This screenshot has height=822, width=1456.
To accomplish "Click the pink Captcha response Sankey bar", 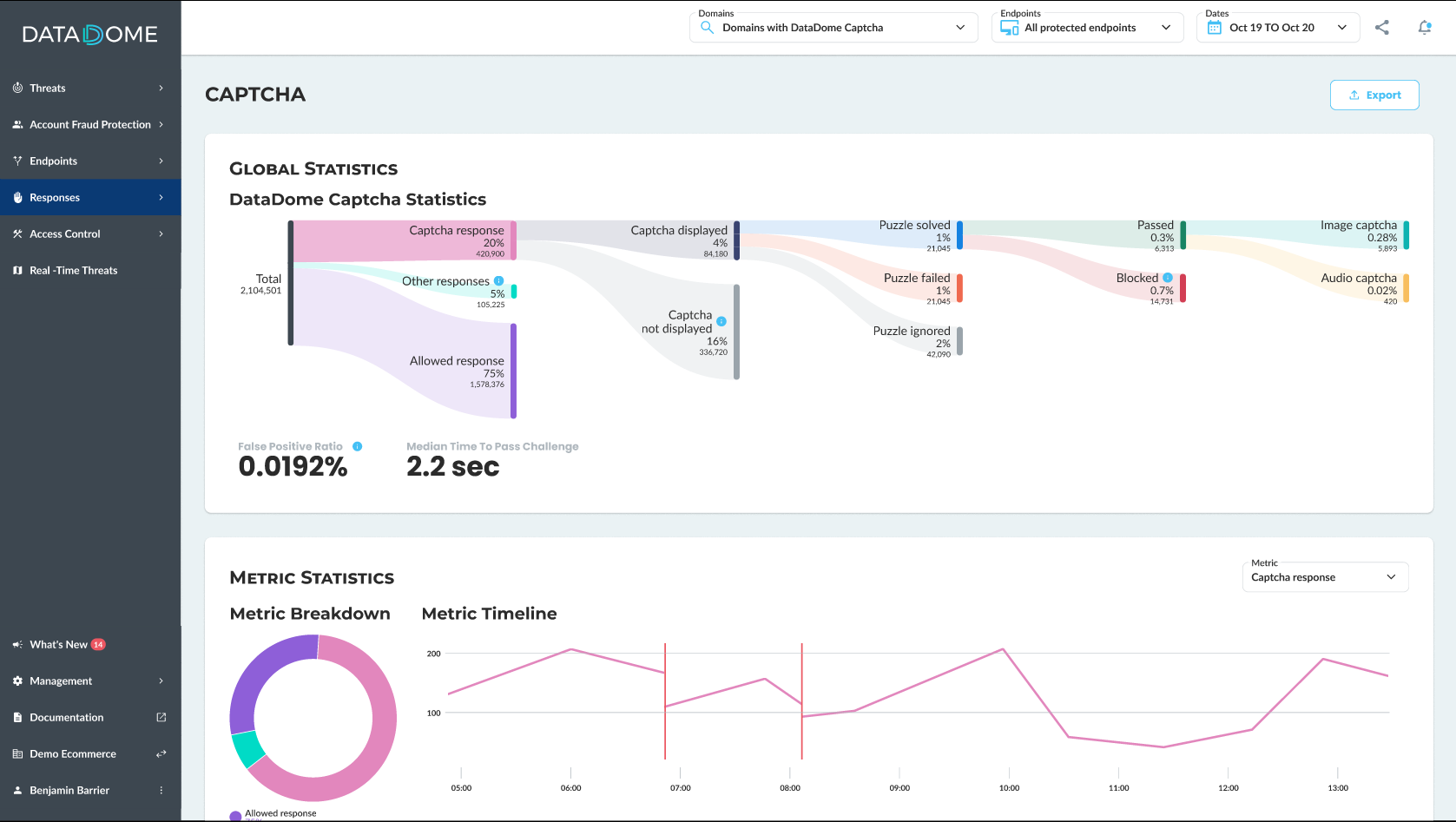I will pos(513,240).
